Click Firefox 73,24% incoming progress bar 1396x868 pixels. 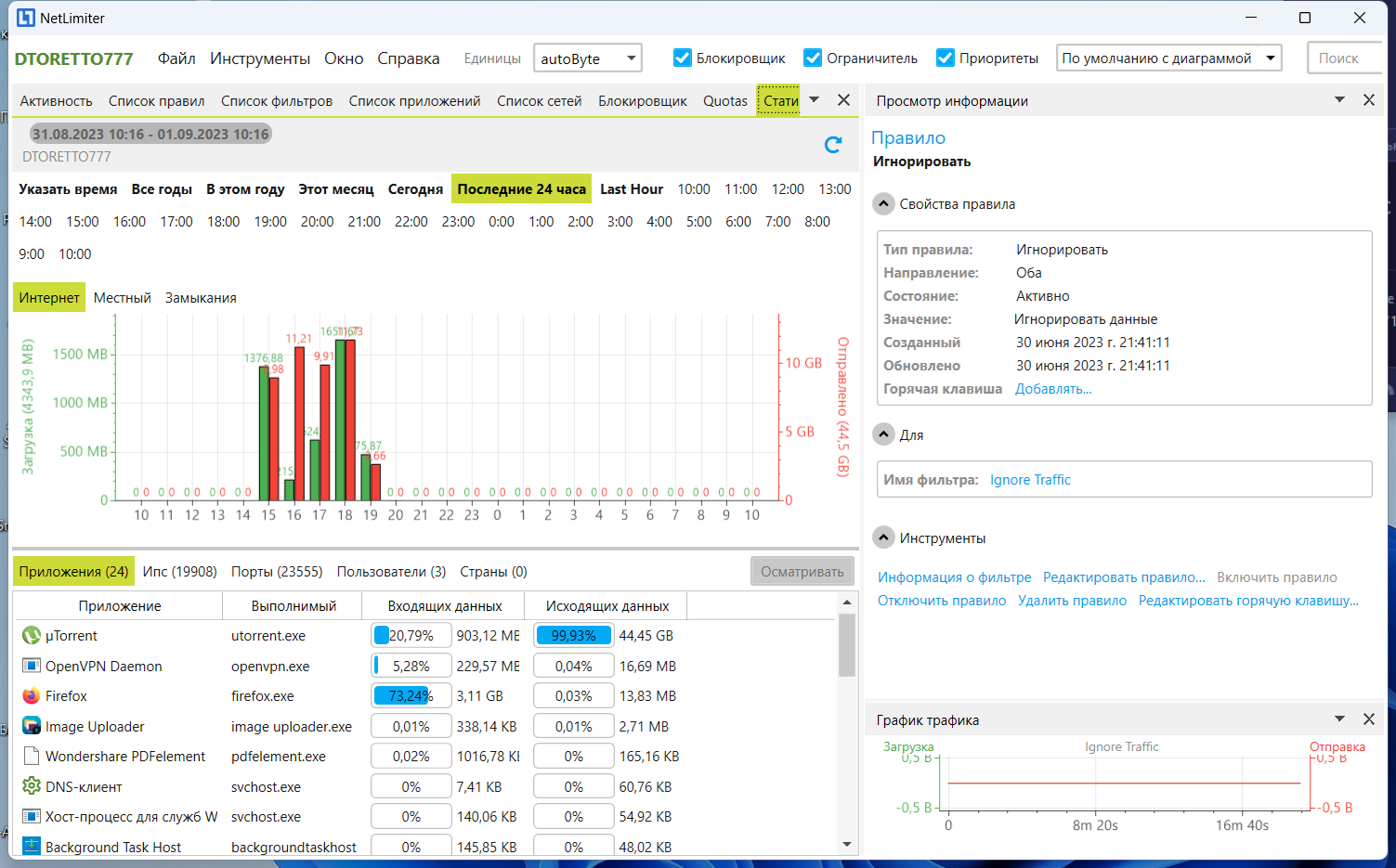(411, 695)
